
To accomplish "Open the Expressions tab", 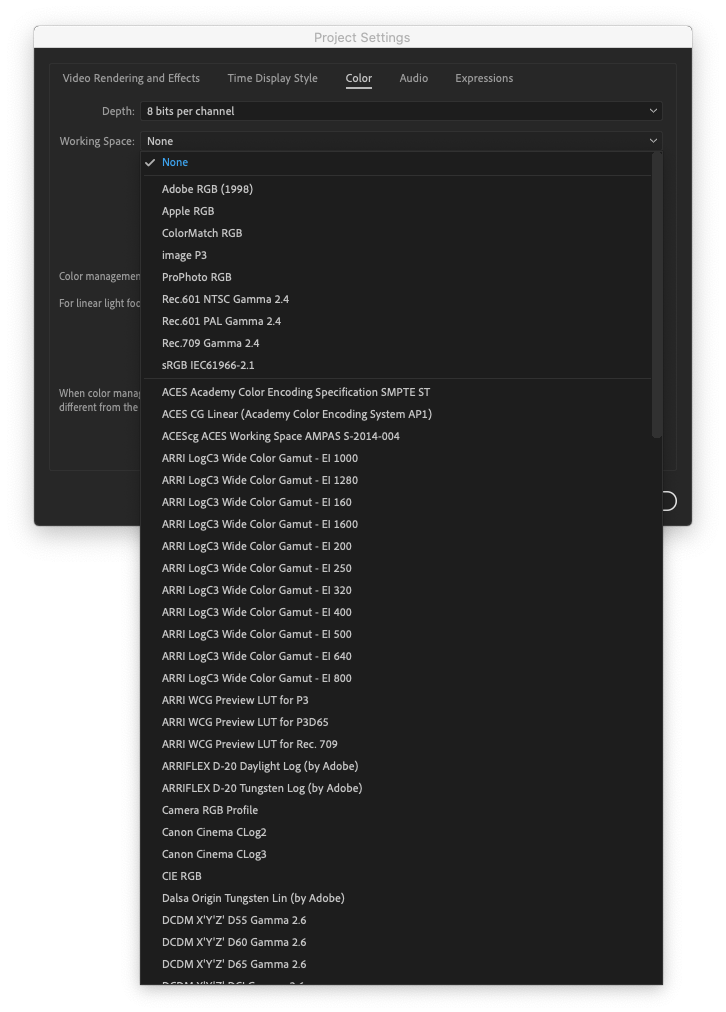I will (x=484, y=78).
